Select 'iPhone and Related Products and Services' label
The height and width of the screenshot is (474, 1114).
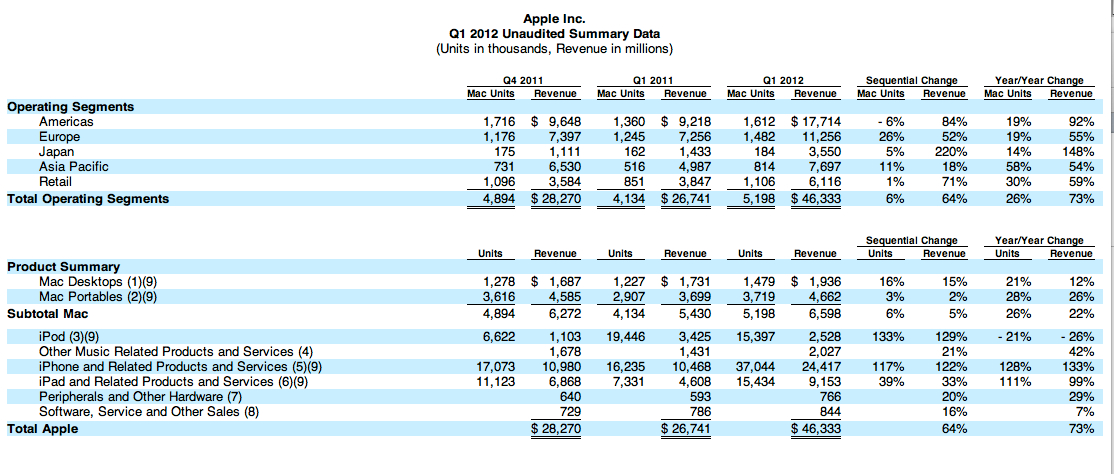[163, 367]
